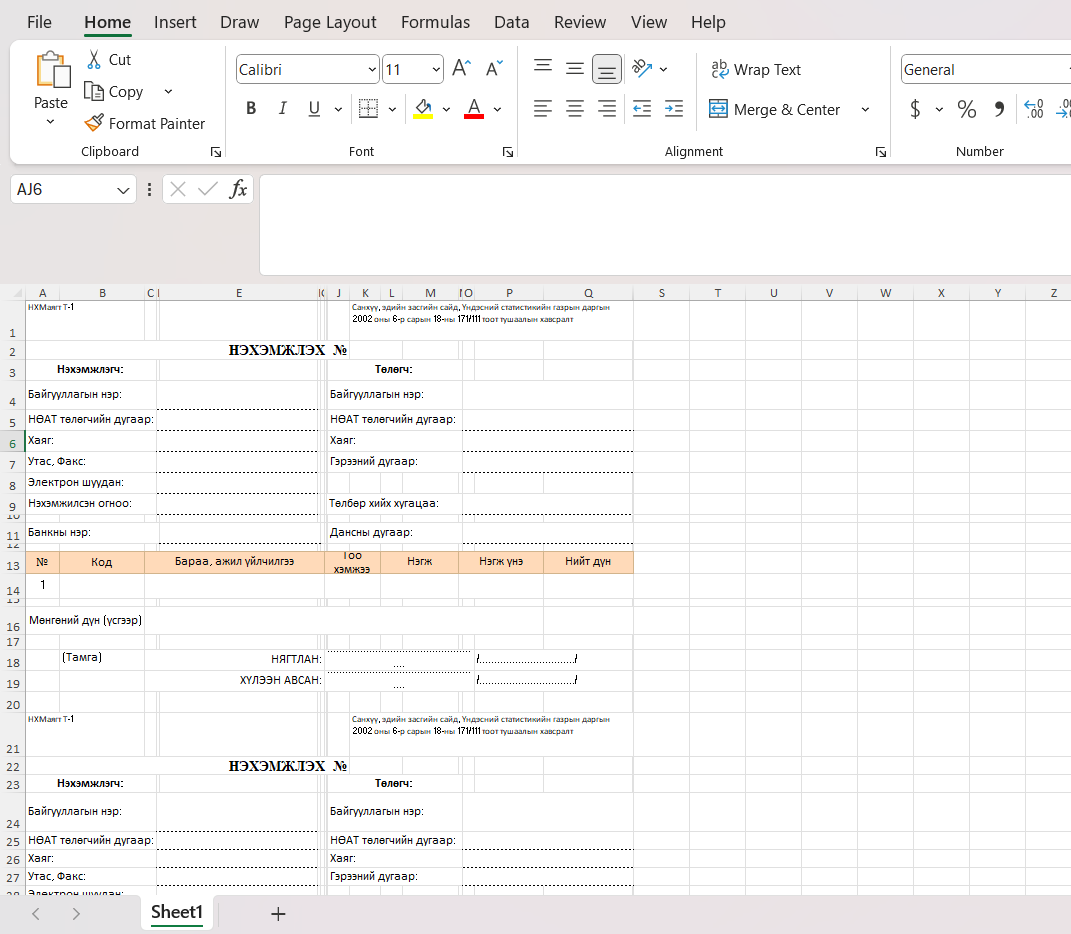
Task: Open the font color palette arrow
Action: coord(497,109)
